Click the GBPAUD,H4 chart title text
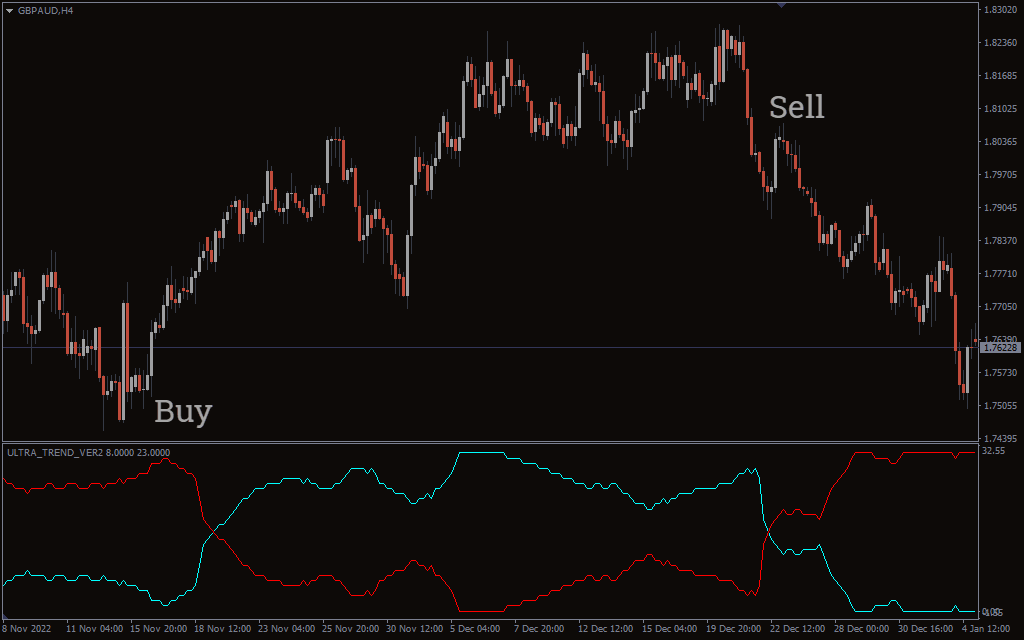The height and width of the screenshot is (640, 1024). (46, 10)
